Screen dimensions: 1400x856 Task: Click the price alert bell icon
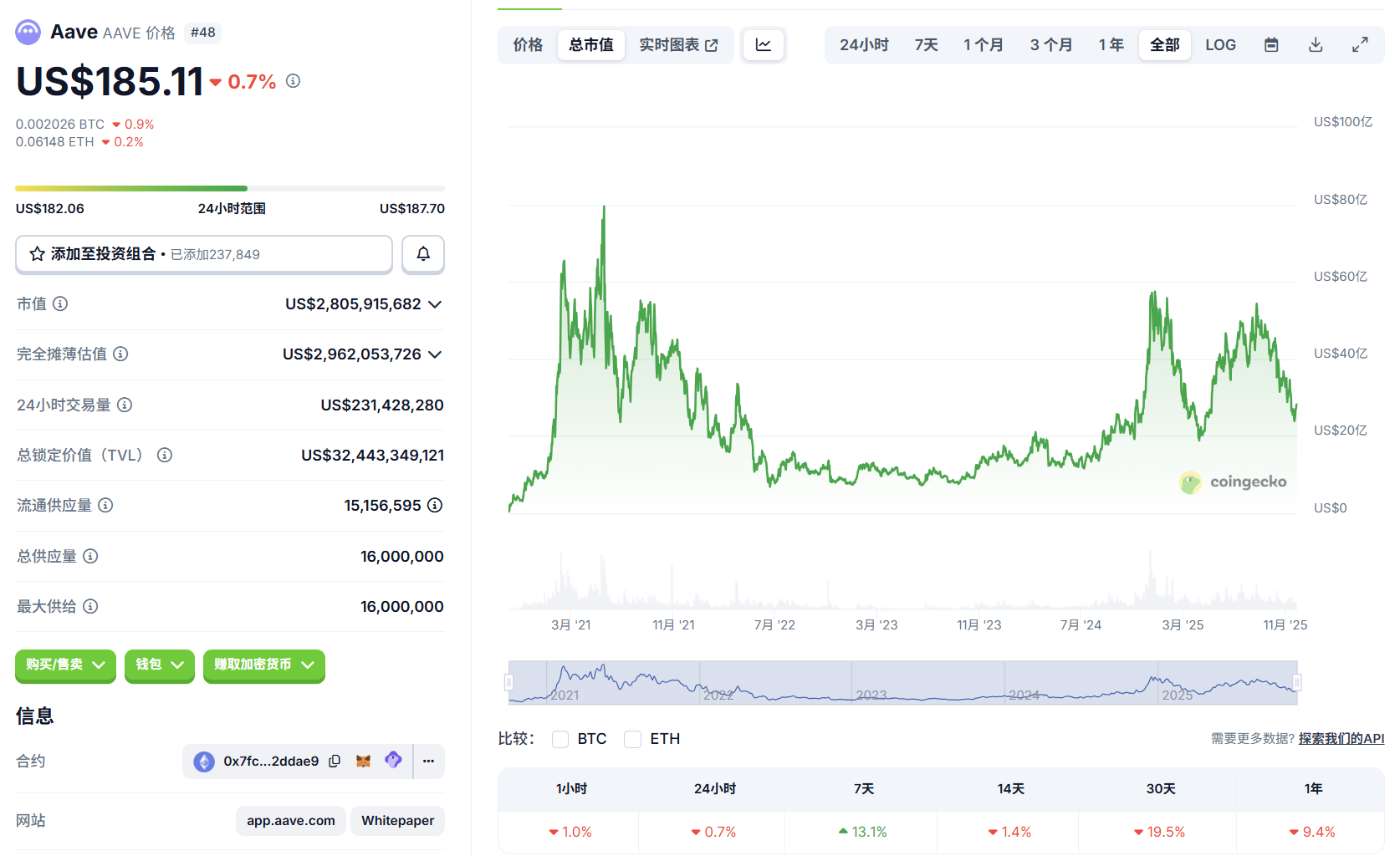(x=423, y=254)
